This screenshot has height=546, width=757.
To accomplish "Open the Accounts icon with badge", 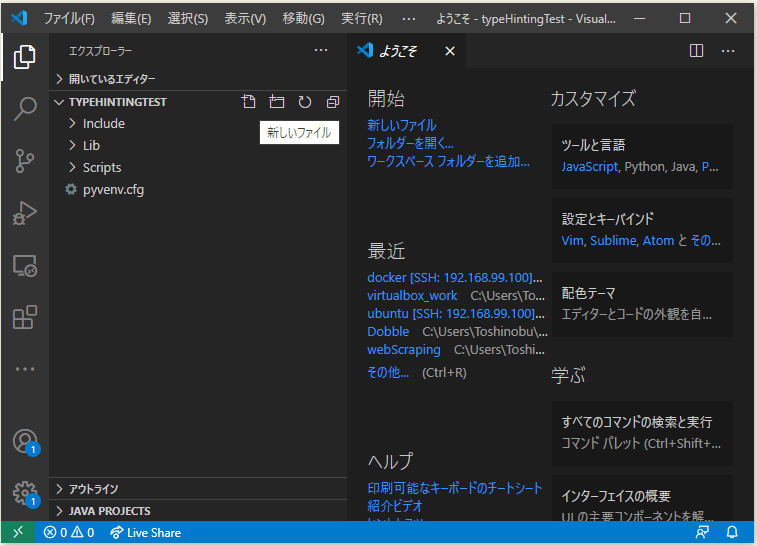I will point(26,442).
